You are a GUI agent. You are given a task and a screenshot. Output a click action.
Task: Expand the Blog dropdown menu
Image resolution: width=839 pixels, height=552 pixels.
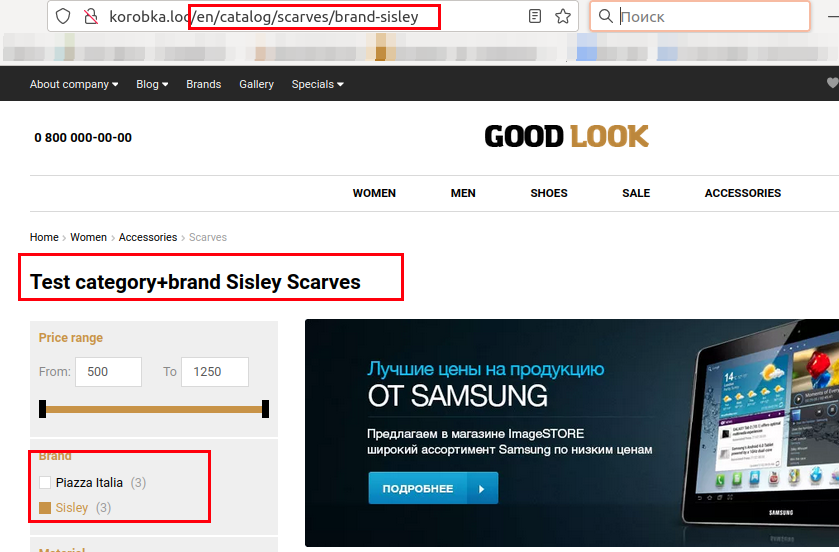[152, 84]
